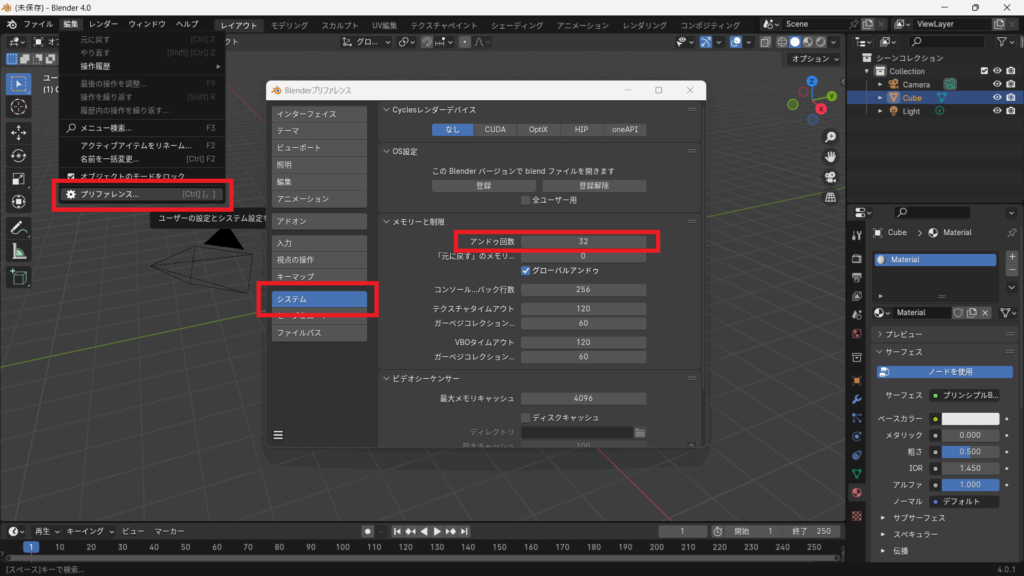Open the ファイル menu
The width and height of the screenshot is (1024, 576).
point(38,24)
